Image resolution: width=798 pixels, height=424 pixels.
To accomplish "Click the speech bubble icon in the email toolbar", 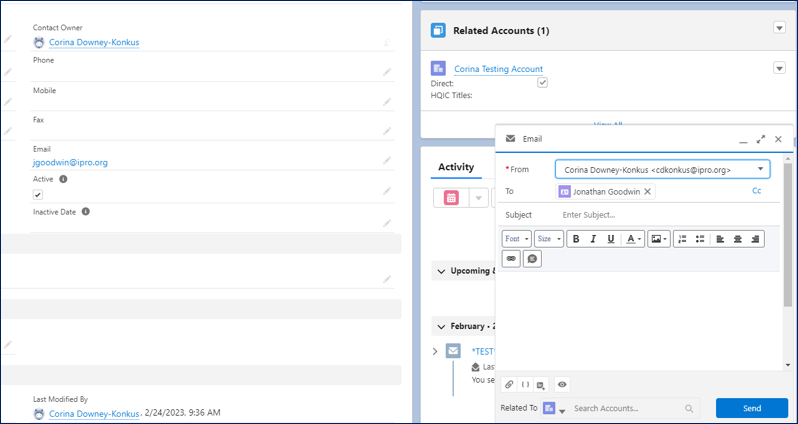I will pyautogui.click(x=532, y=259).
